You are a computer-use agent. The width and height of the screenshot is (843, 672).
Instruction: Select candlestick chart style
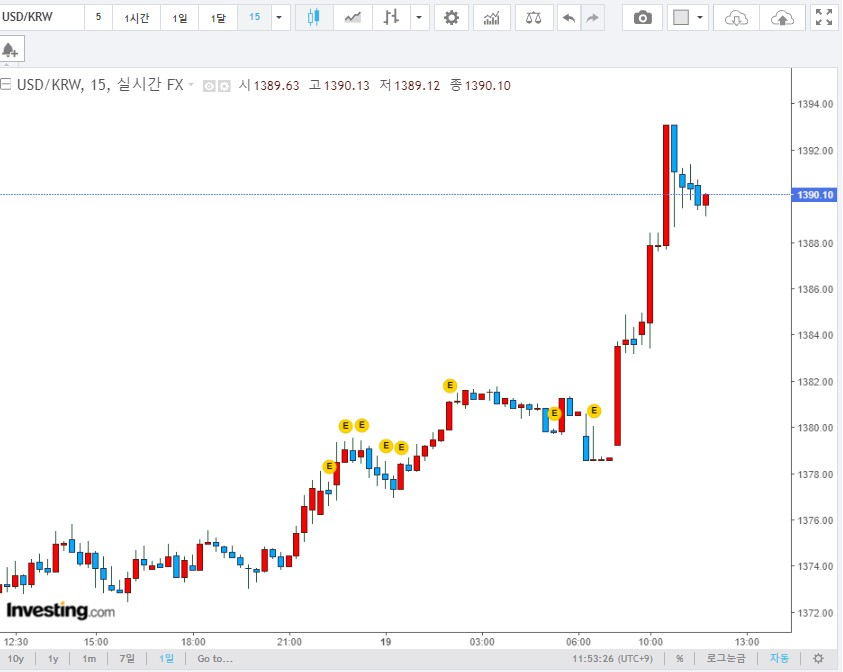point(314,18)
